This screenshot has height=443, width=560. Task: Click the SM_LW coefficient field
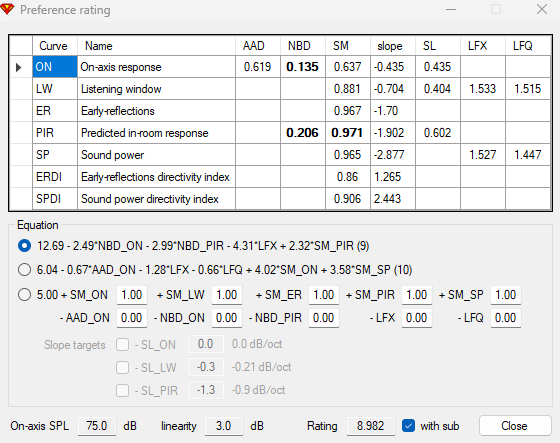pos(227,295)
